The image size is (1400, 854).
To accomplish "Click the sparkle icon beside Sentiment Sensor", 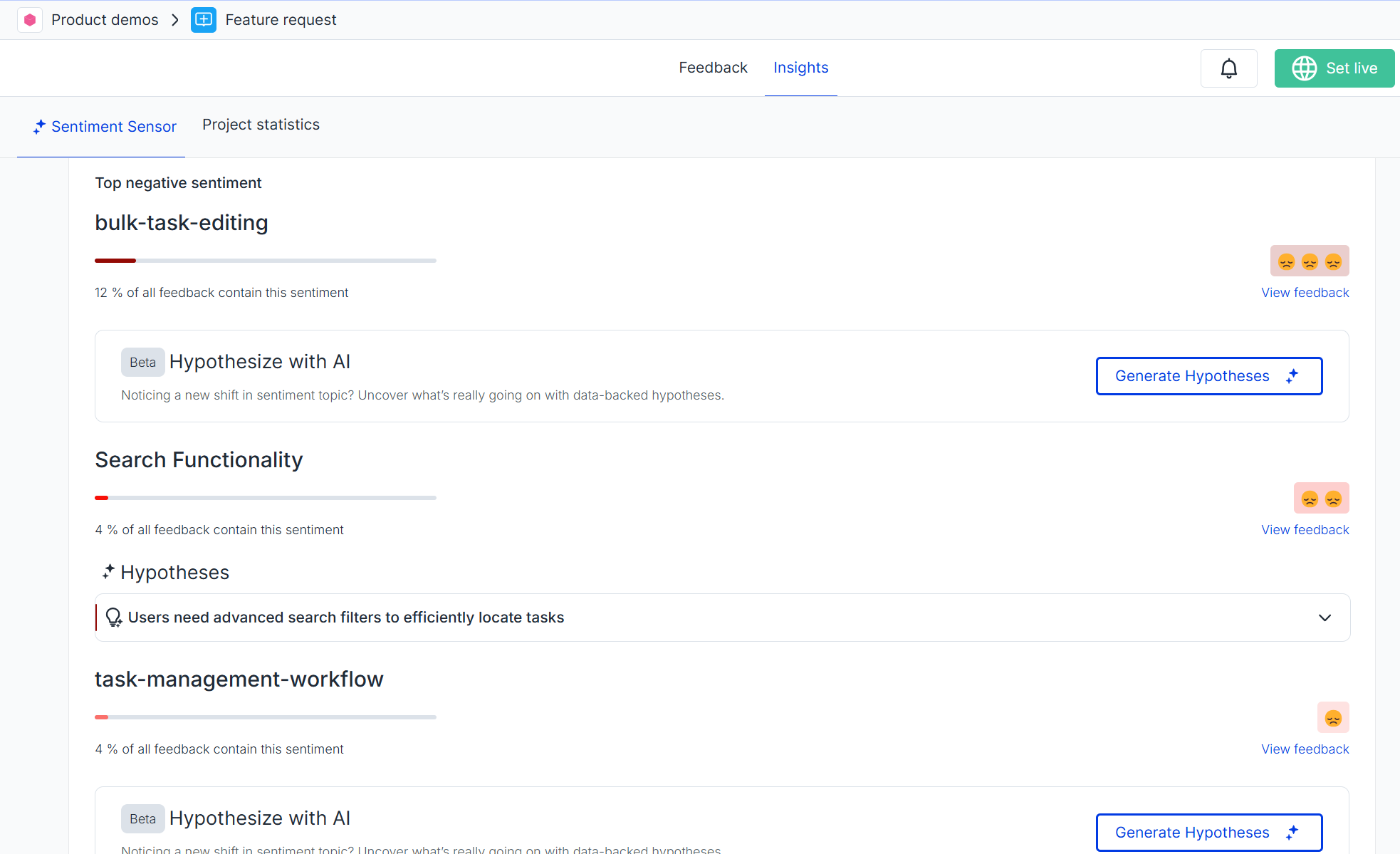I will [39, 127].
